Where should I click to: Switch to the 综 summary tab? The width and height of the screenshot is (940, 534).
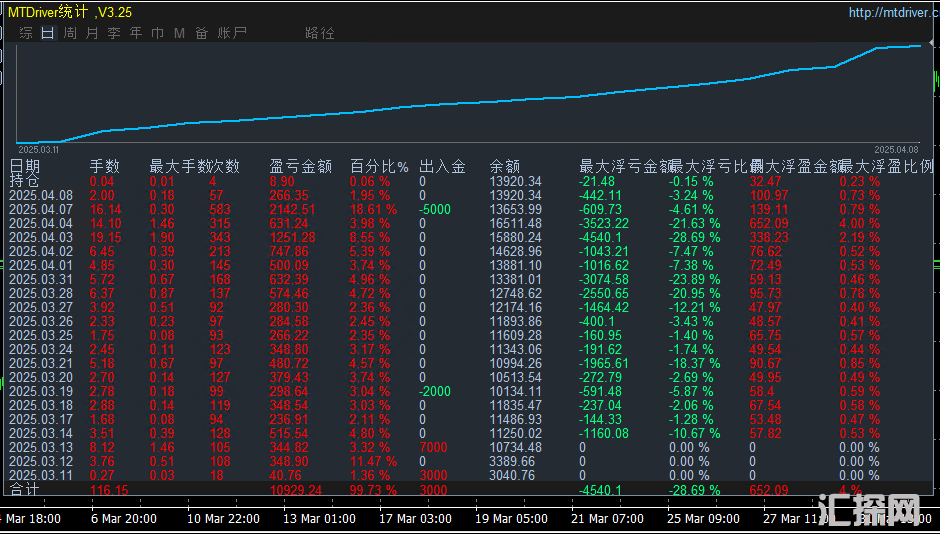[25, 33]
